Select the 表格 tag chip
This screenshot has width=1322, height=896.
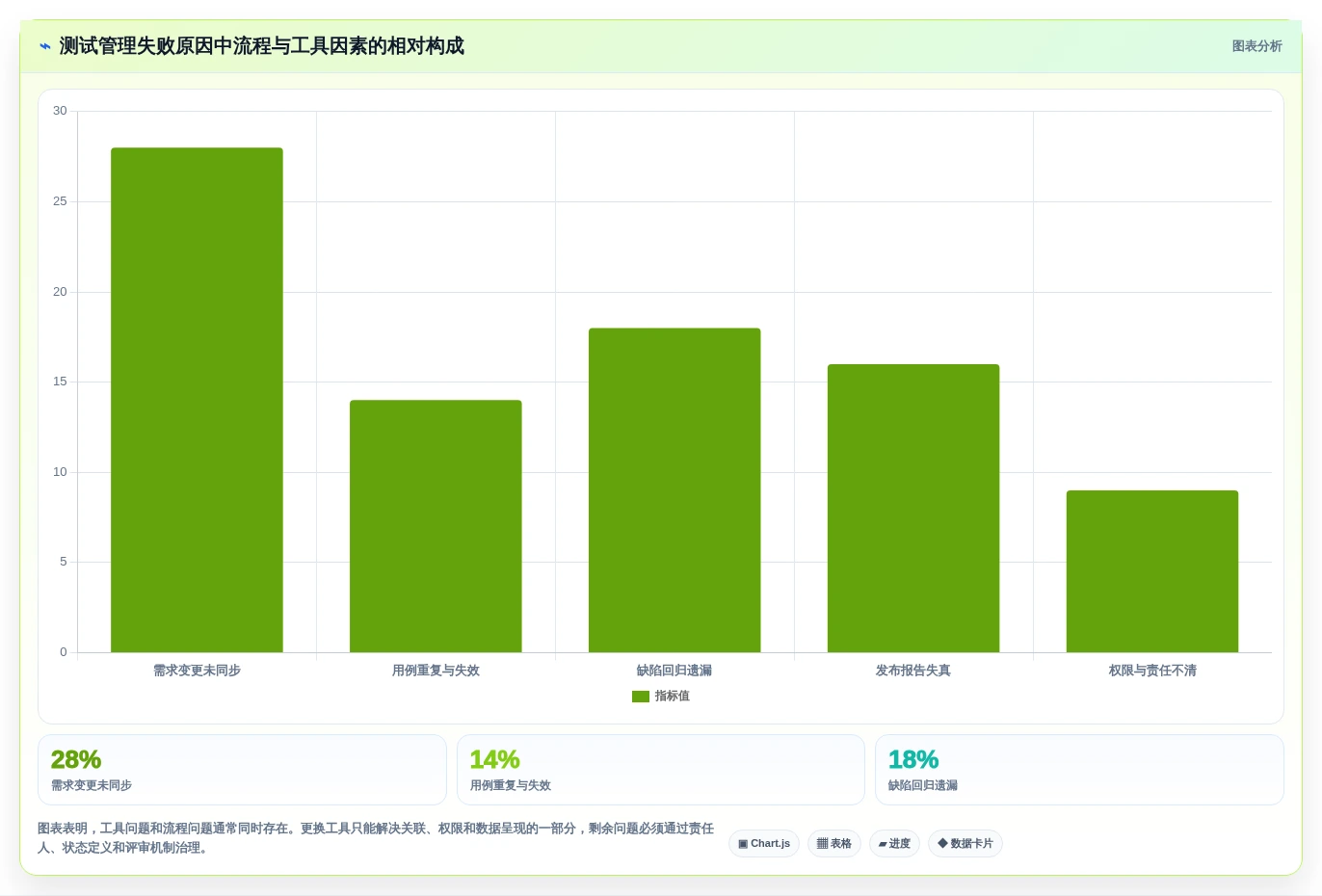834,843
